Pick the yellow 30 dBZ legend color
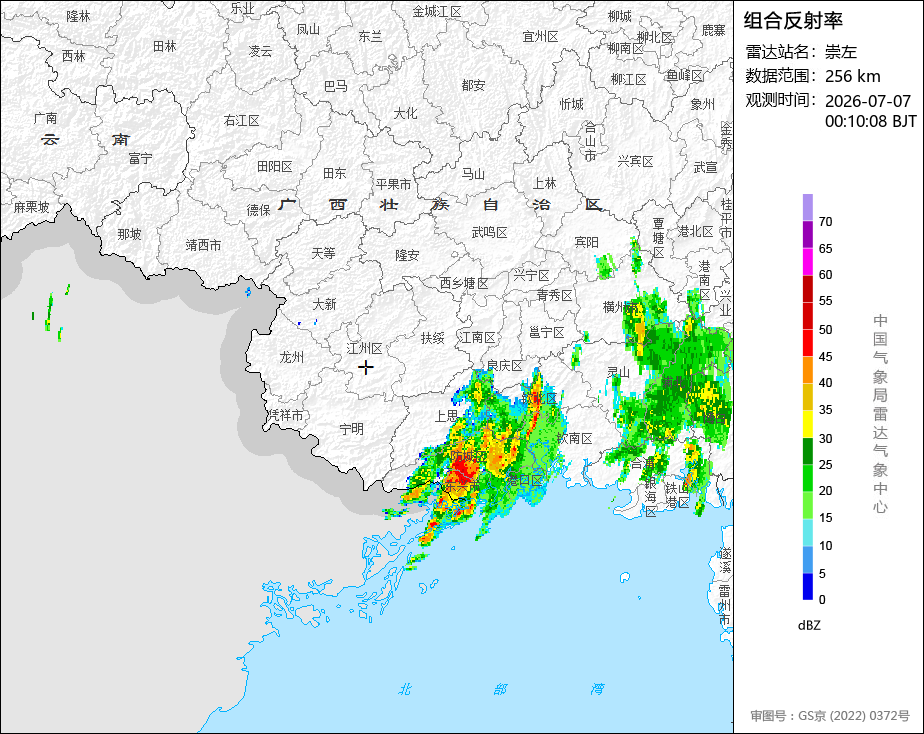Viewport: 924px width, 734px height. [x=807, y=424]
